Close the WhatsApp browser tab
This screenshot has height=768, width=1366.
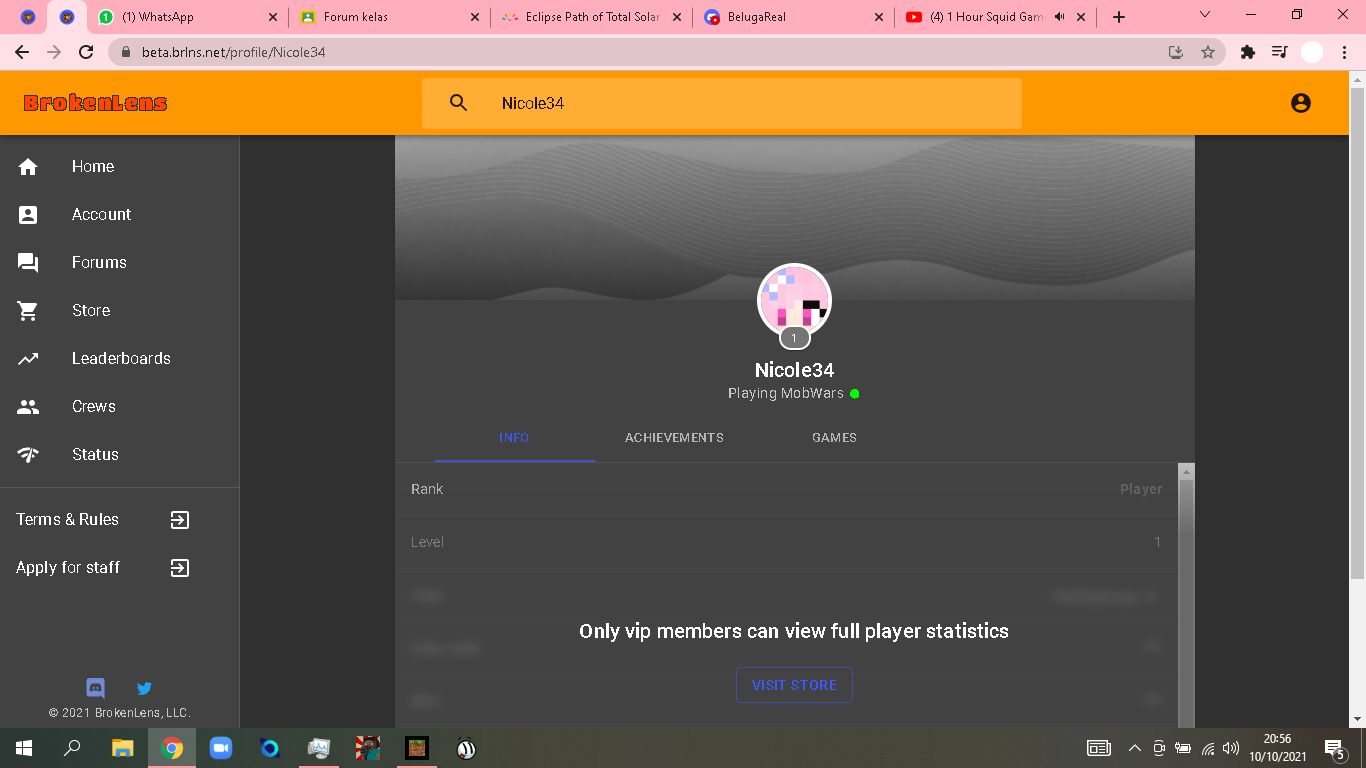click(x=273, y=17)
